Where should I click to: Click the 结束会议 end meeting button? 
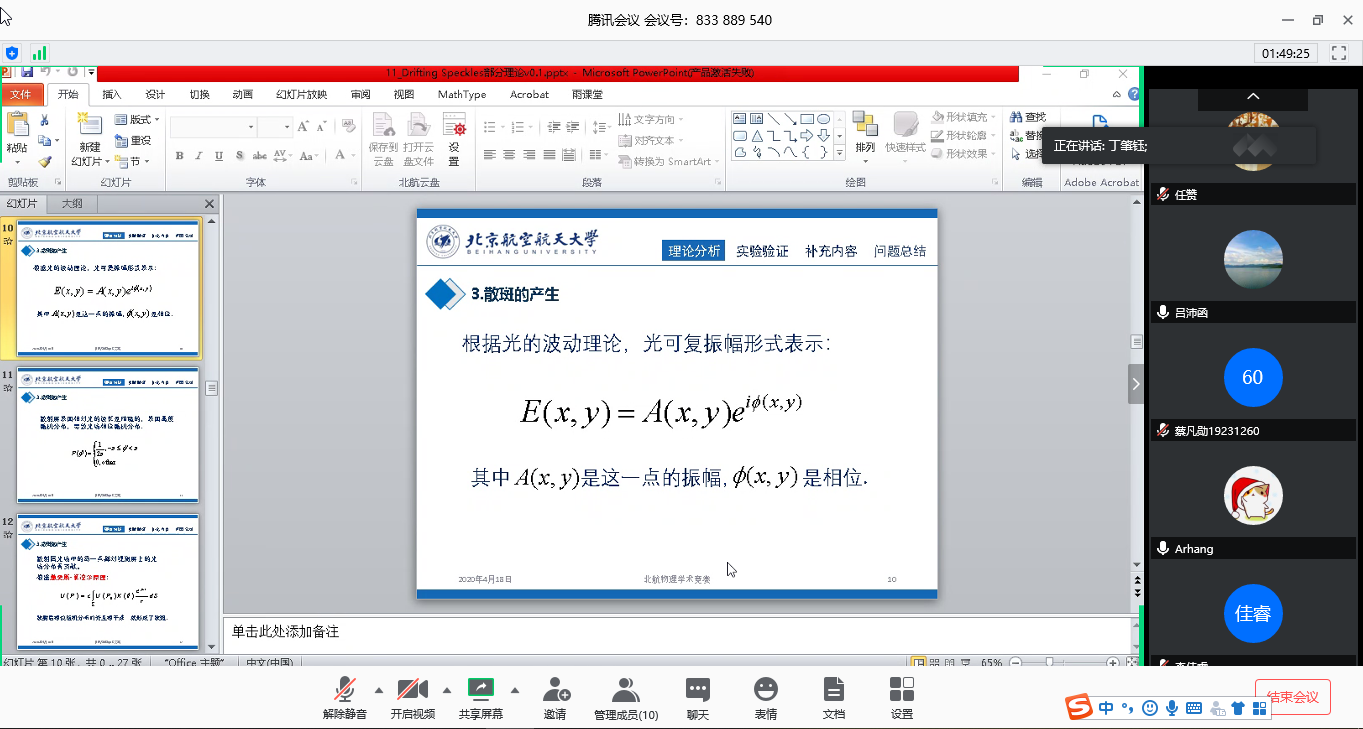pyautogui.click(x=1292, y=697)
